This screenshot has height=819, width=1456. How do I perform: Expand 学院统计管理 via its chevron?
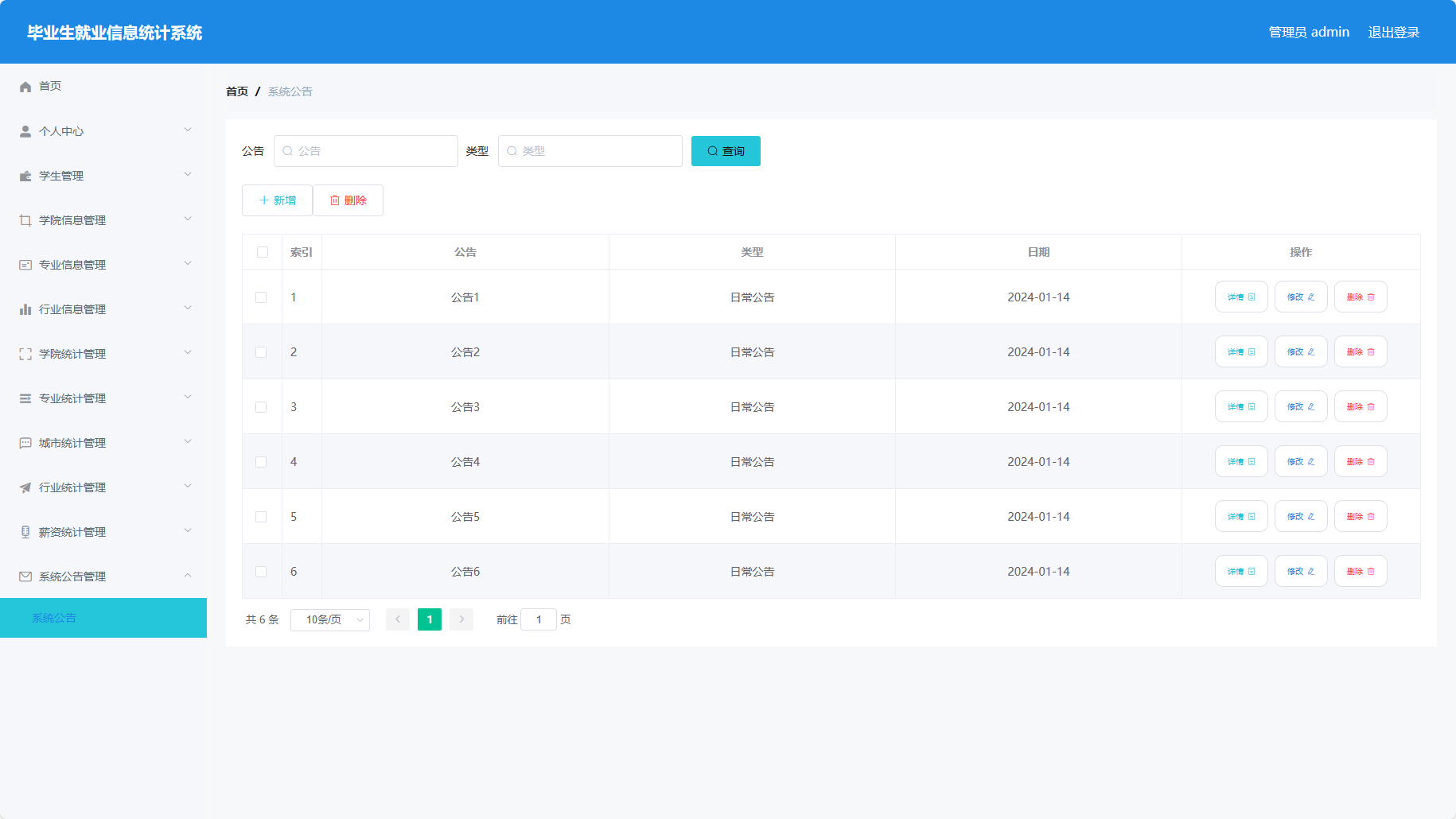(x=188, y=352)
